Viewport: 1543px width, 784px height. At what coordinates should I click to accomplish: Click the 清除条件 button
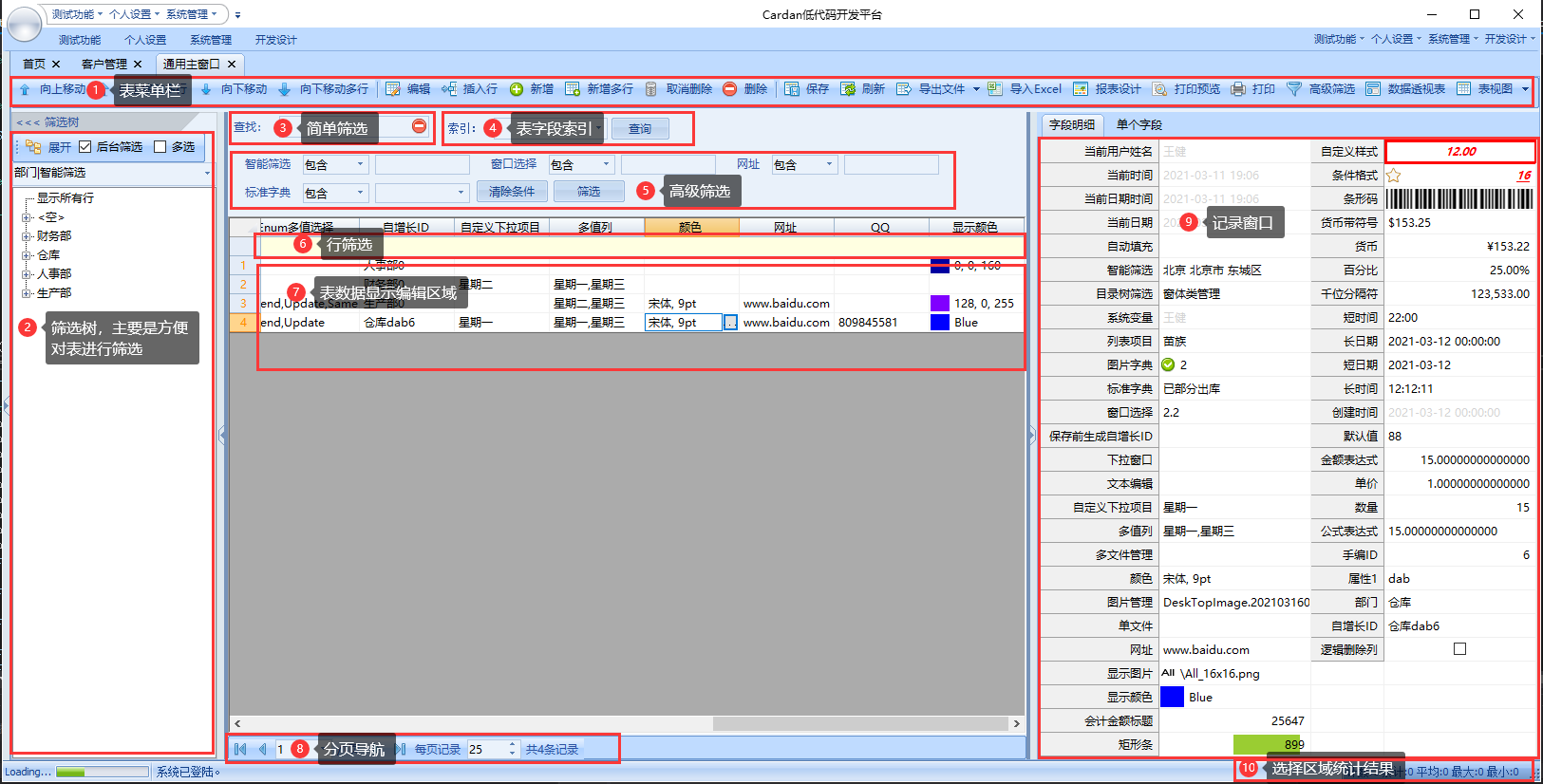511,192
